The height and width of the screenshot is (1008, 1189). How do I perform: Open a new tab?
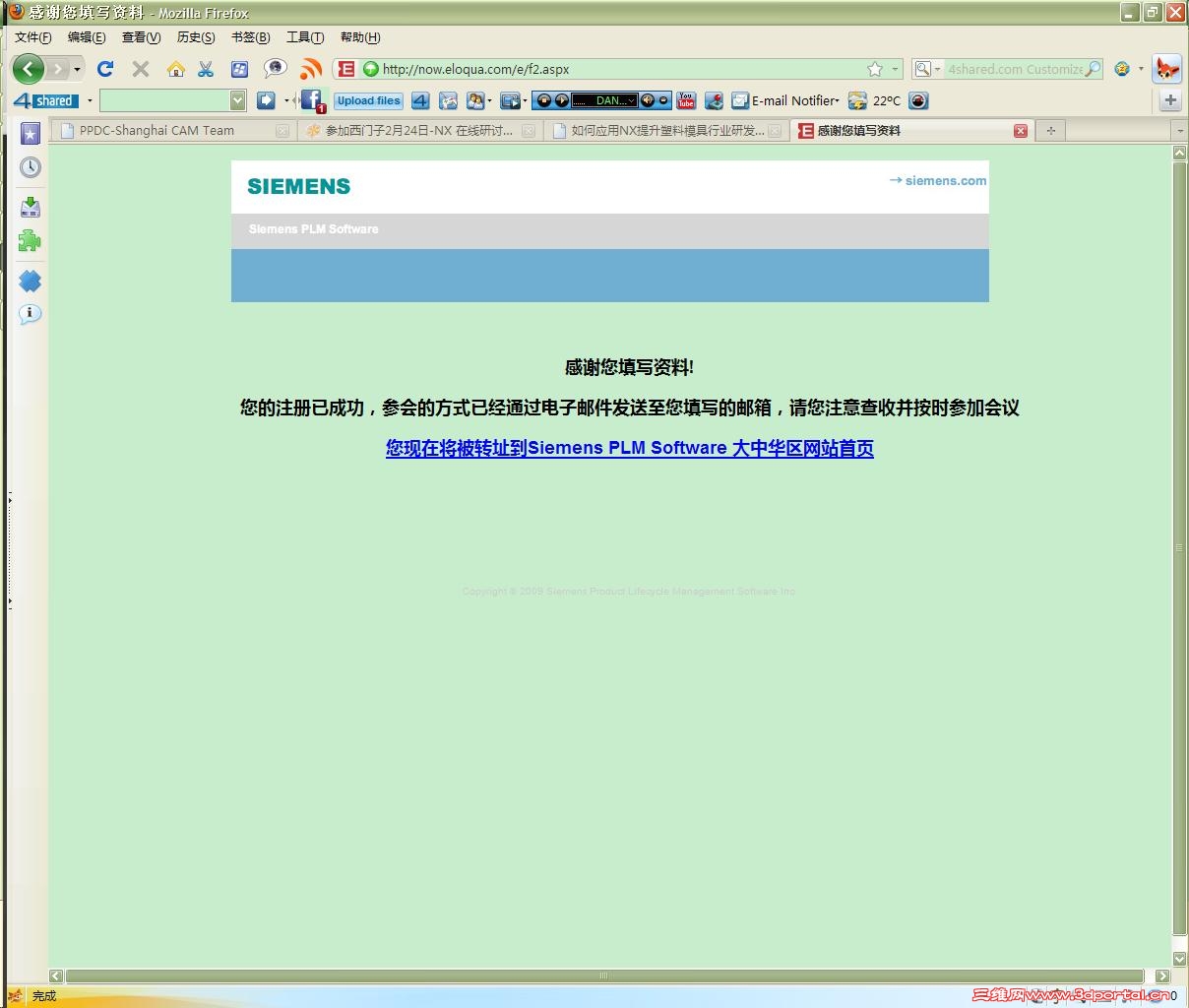coord(1050,130)
